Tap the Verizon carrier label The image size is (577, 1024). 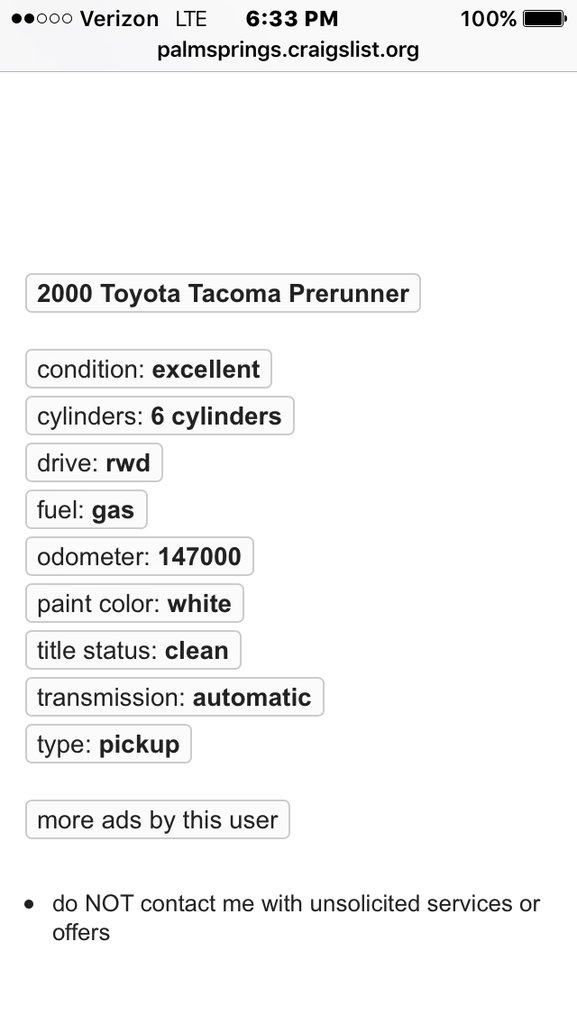click(119, 18)
